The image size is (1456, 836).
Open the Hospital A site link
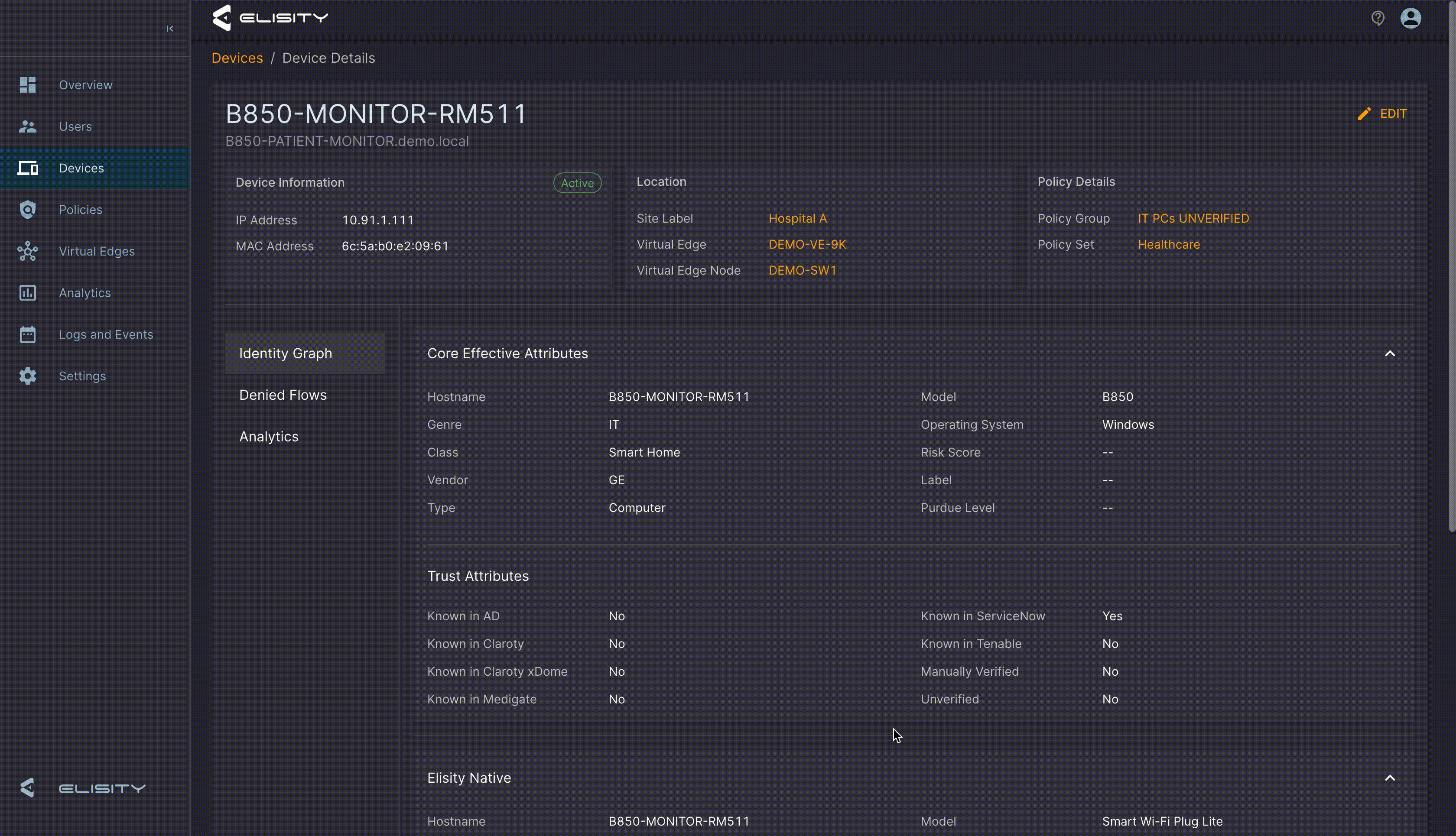pos(797,218)
